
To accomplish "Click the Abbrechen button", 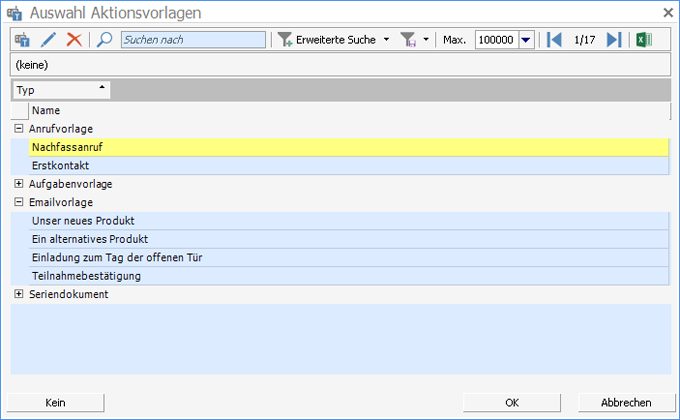I will (x=626, y=402).
